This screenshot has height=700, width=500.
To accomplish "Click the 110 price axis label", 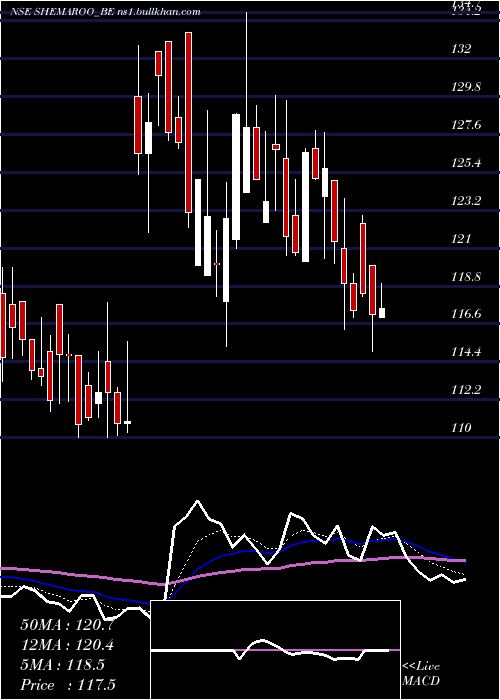I will click(x=461, y=428).
